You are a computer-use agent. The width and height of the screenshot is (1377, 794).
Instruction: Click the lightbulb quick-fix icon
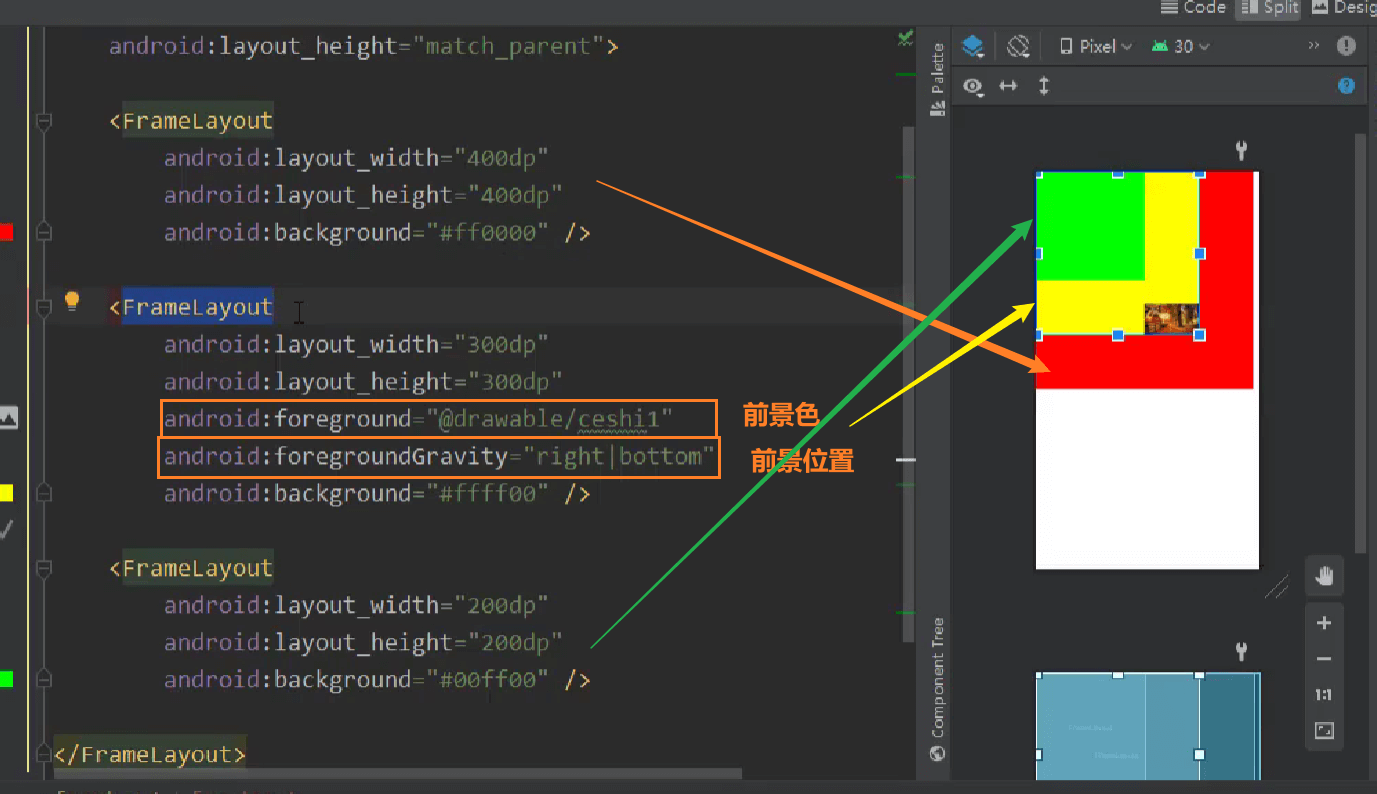(72, 301)
